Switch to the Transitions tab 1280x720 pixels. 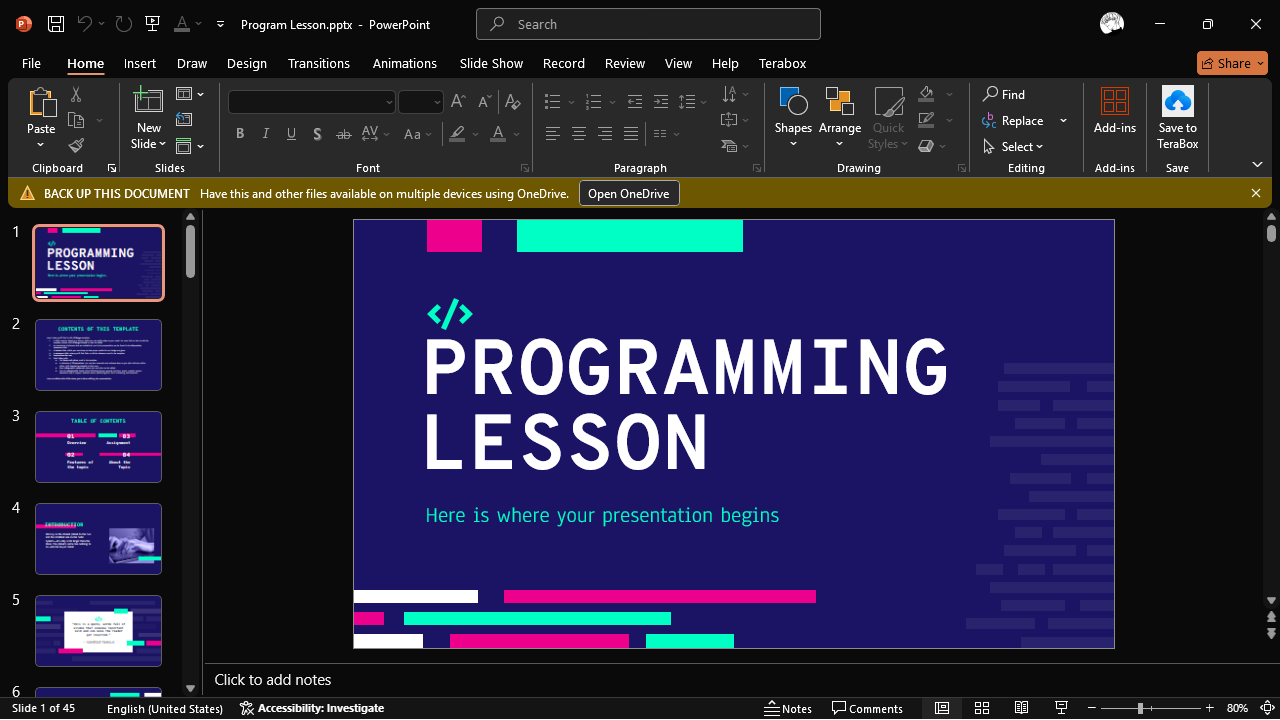(x=319, y=63)
